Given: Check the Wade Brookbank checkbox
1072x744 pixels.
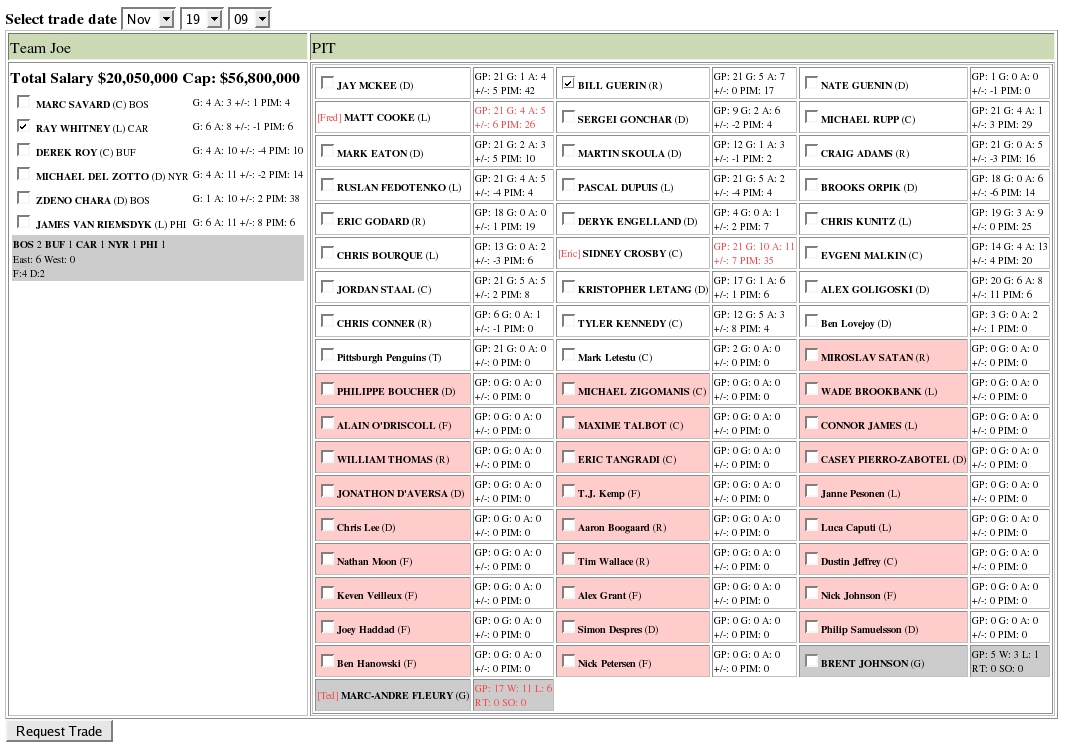Looking at the screenshot, I should click(x=812, y=389).
